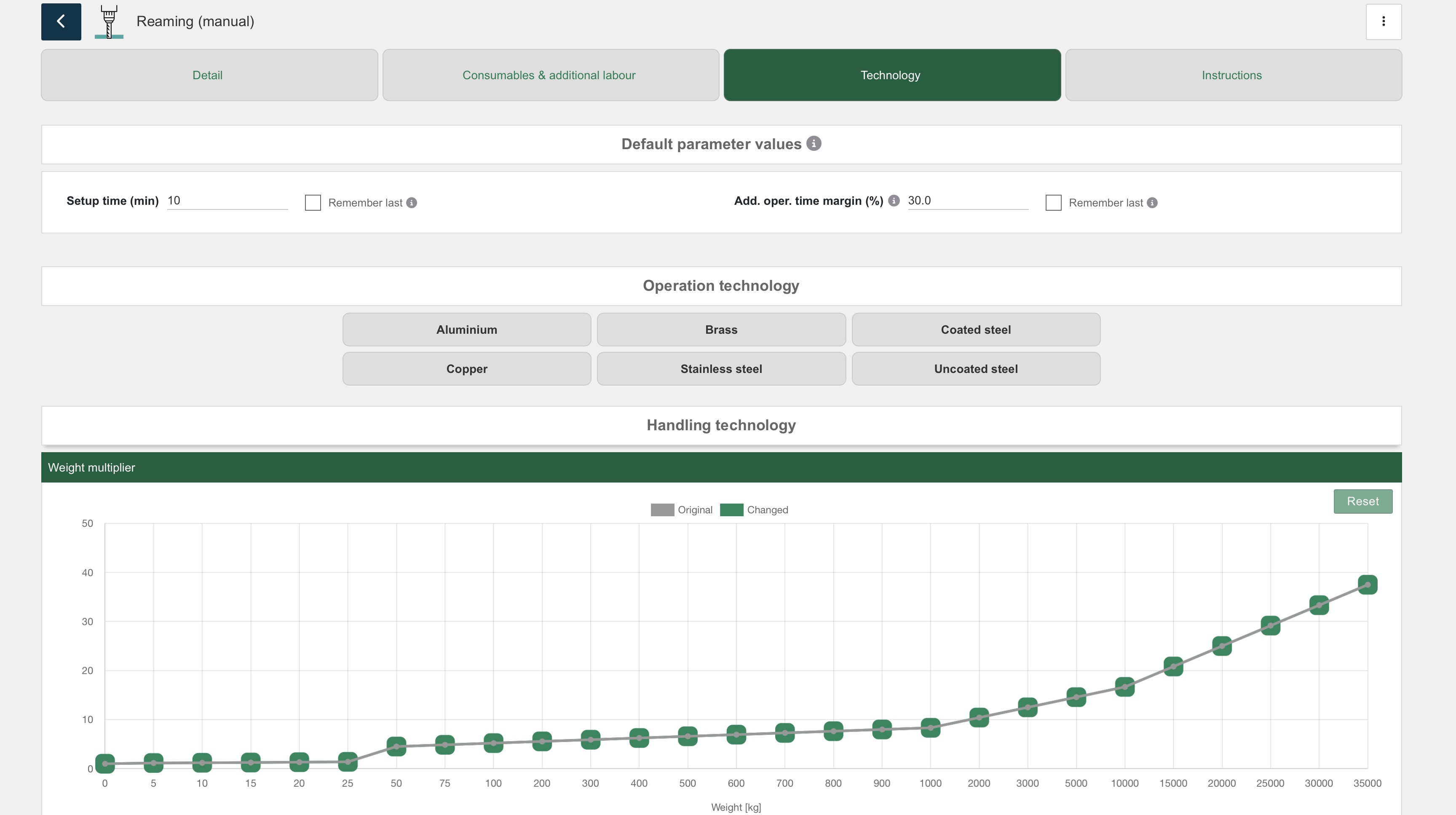Expand the Aluminium material section
The height and width of the screenshot is (815, 1456).
point(466,330)
